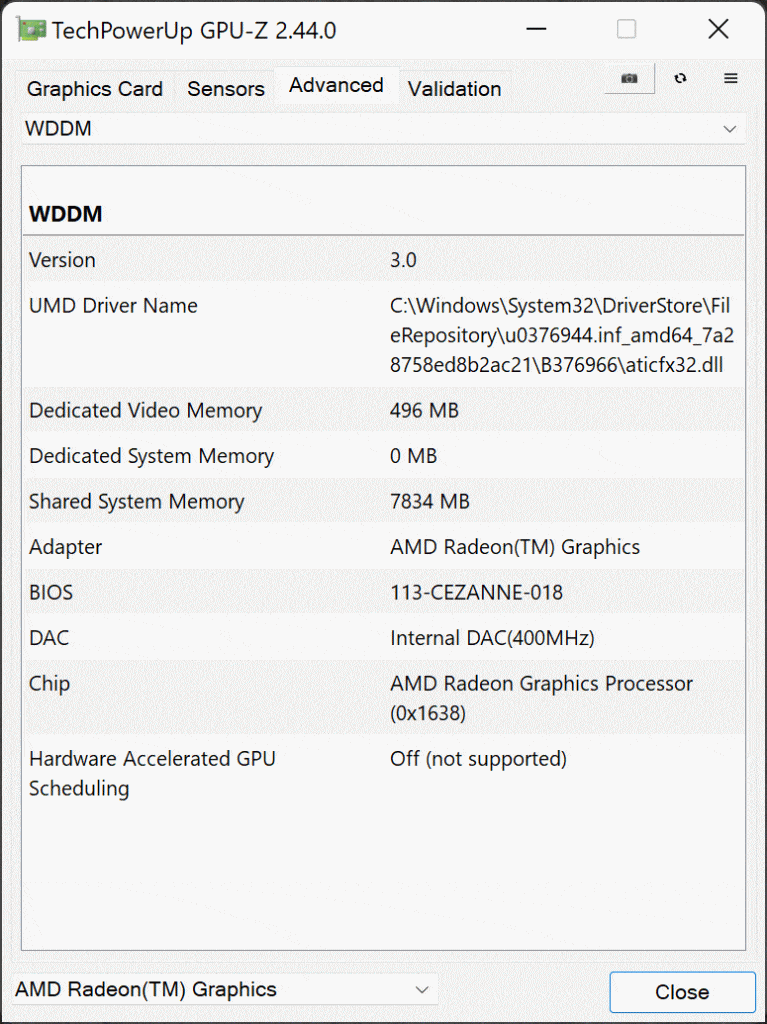
Task: Click the TechPowerUp GPU-Z 2.44.0 title text
Action: coord(194,31)
